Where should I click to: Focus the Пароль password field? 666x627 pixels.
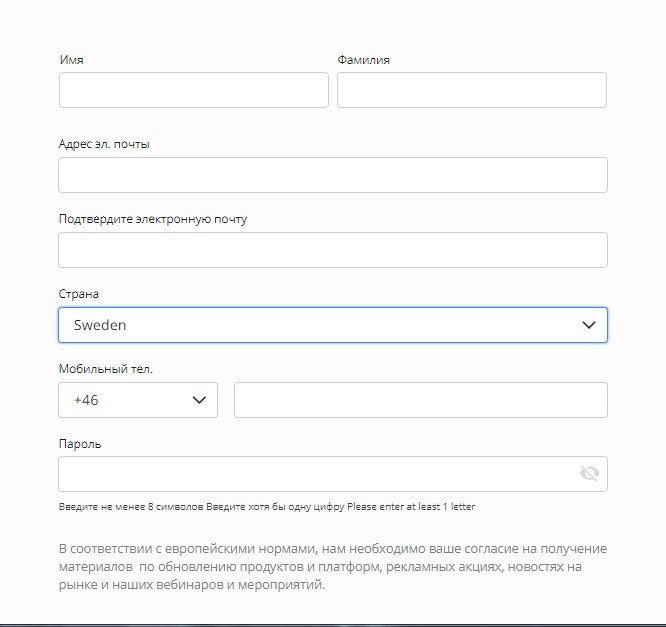tap(333, 474)
